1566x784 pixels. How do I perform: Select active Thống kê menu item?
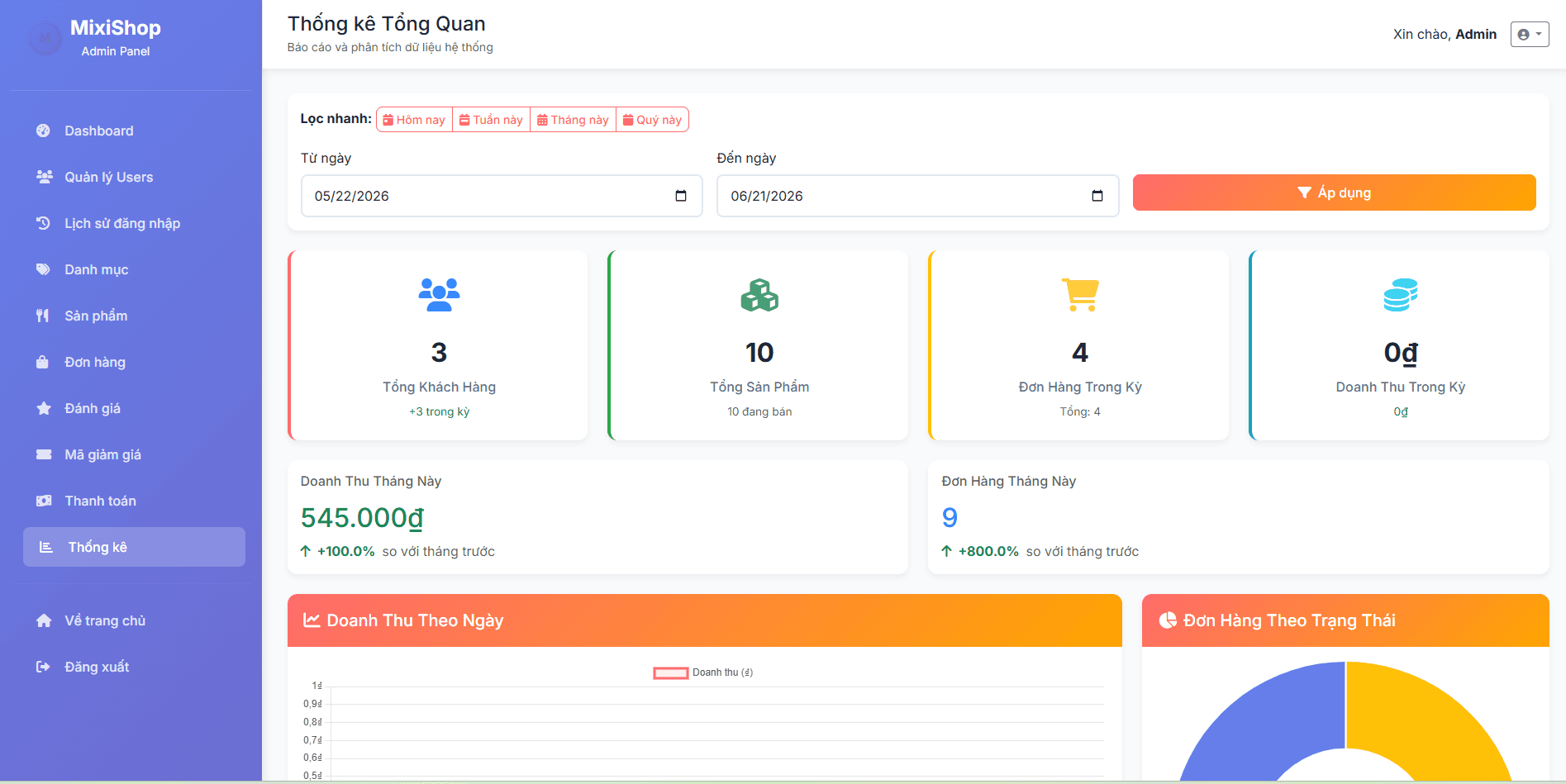pos(134,547)
